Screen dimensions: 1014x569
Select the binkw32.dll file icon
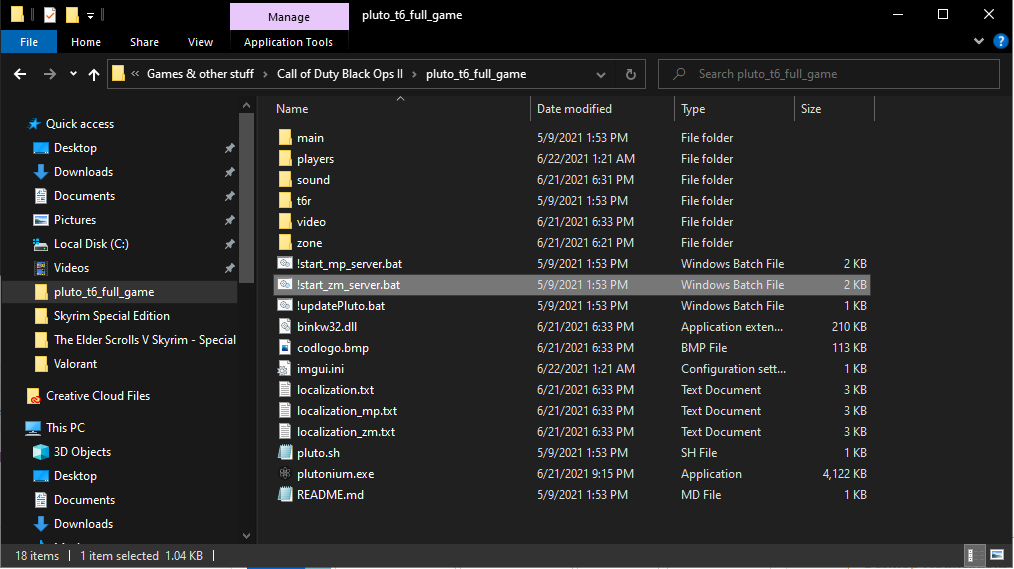(285, 327)
